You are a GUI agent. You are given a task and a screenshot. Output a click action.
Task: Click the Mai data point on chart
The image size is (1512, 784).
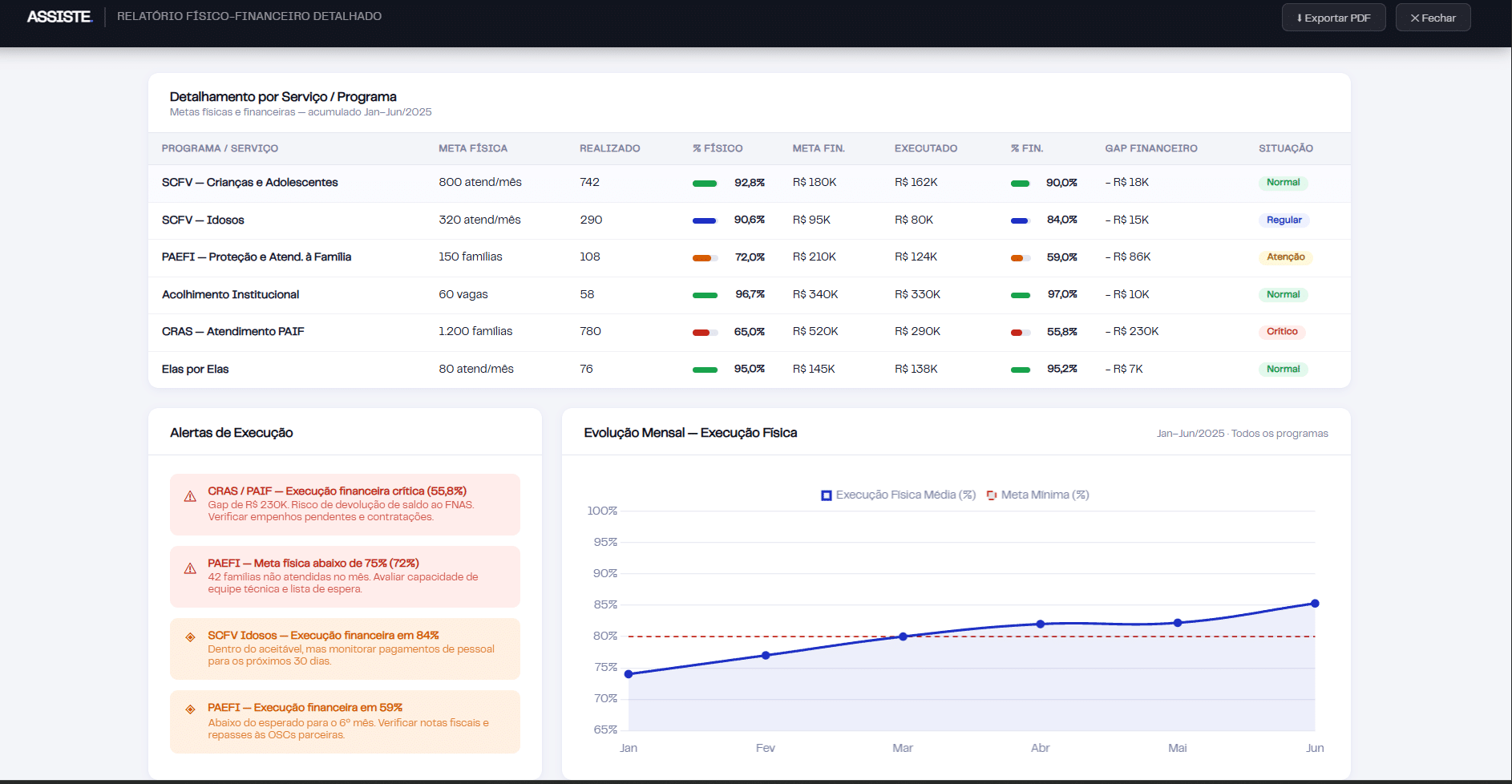tap(1178, 623)
